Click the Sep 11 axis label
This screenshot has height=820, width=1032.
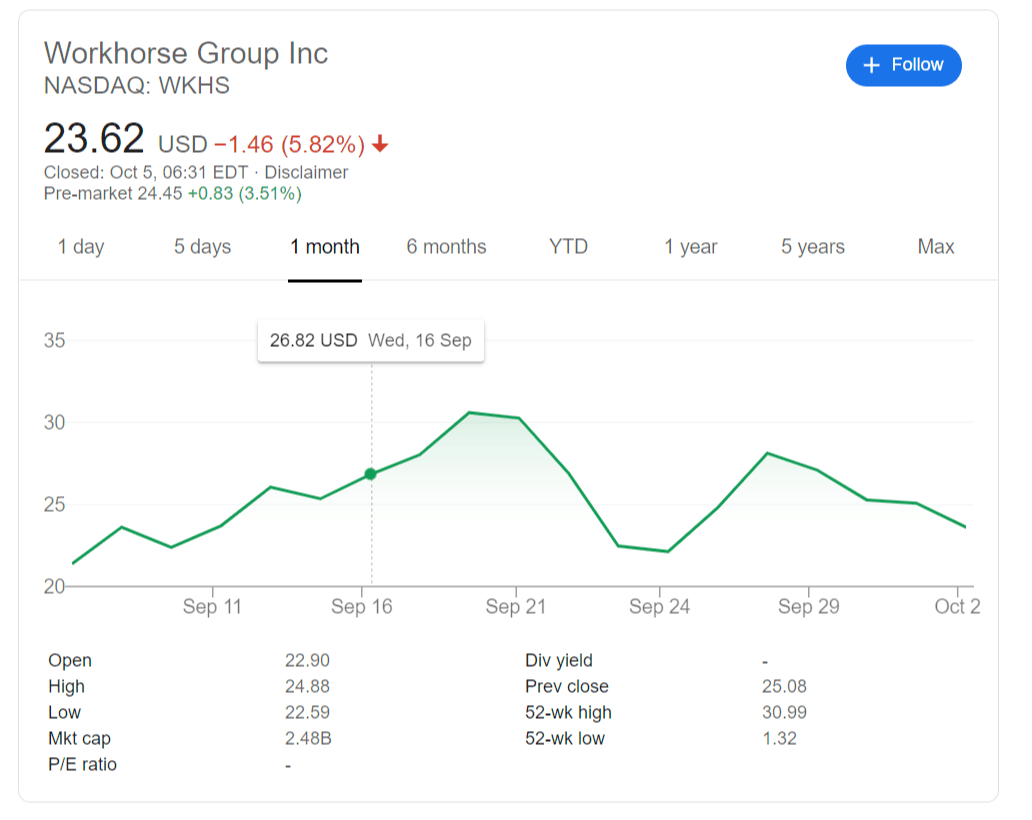[212, 606]
